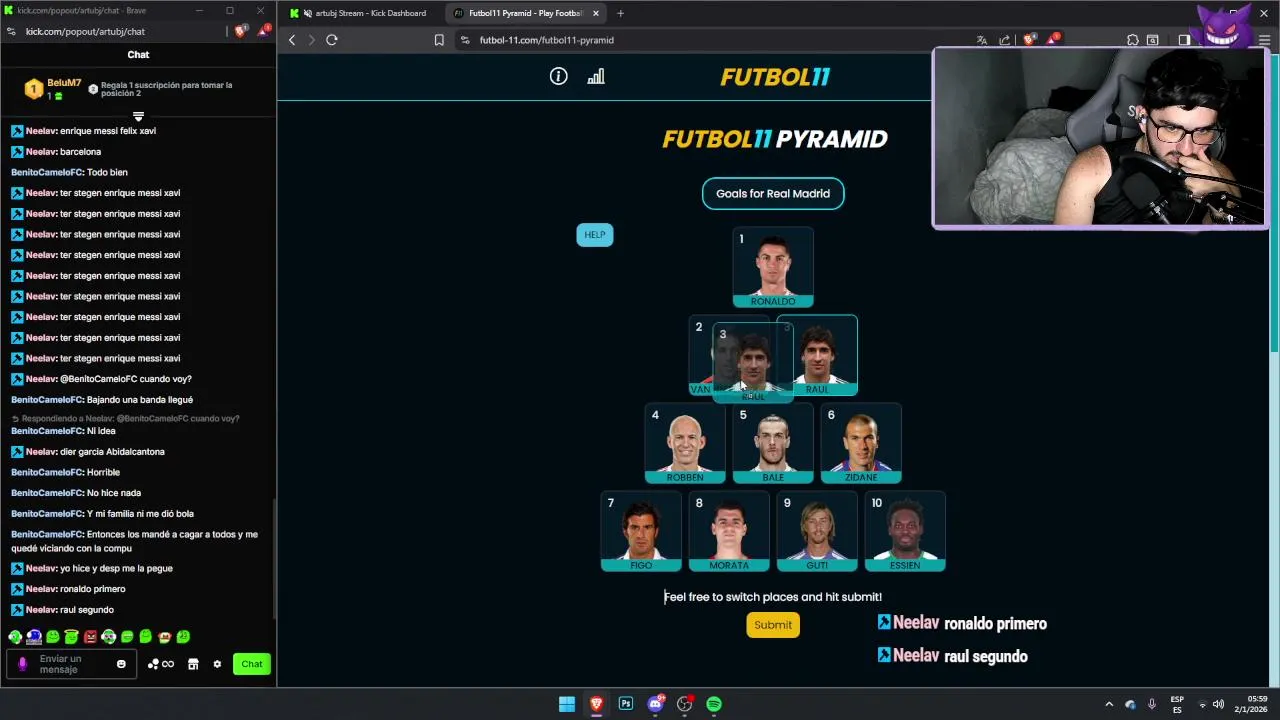Image resolution: width=1280 pixels, height=720 pixels.
Task: Switch to artubj Stream Kick Dashboard tab
Action: tap(362, 13)
